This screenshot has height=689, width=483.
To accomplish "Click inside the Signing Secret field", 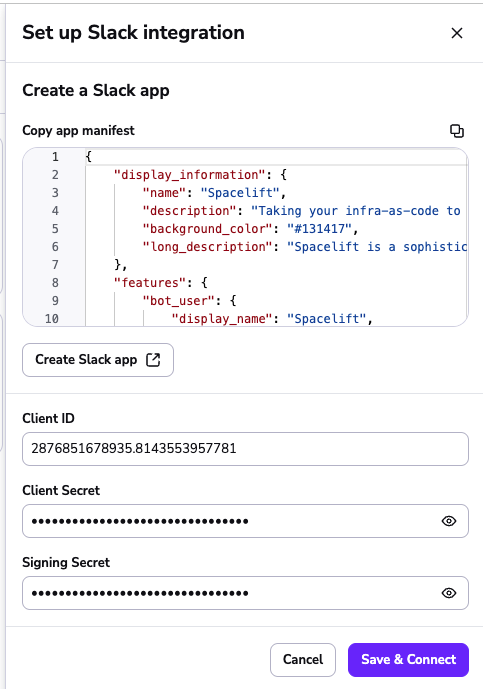I will point(245,593).
